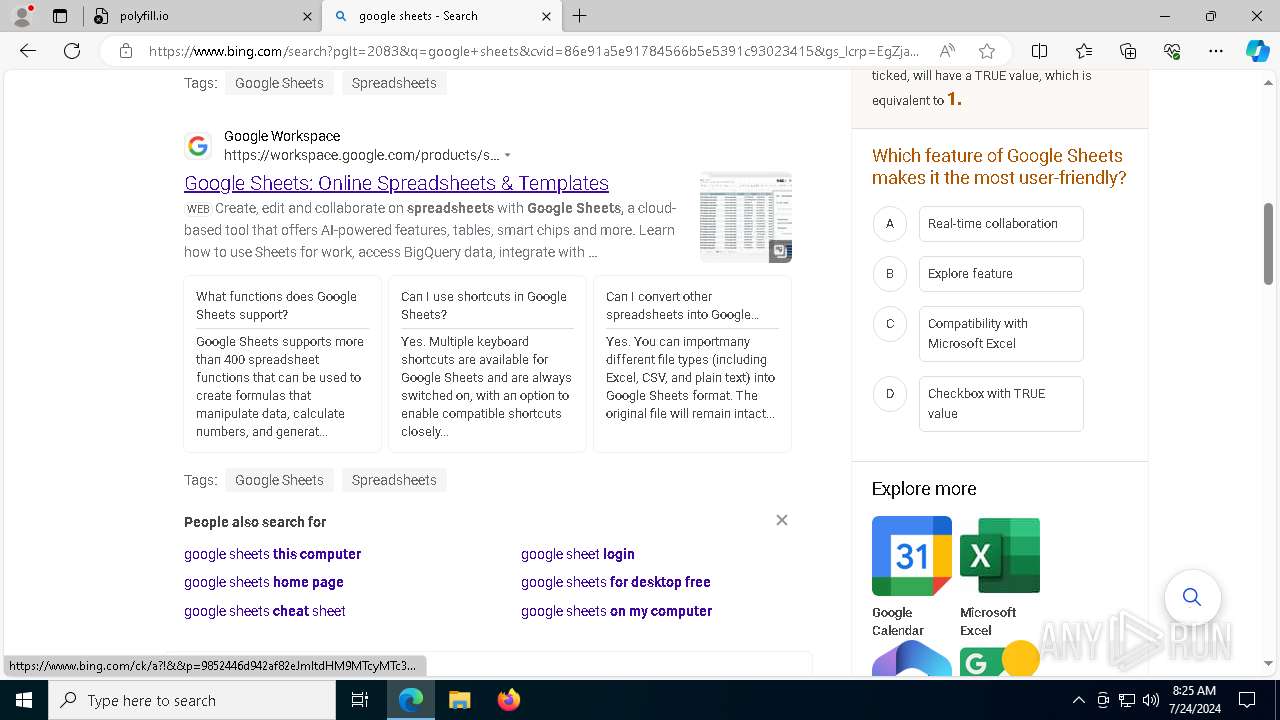Open the Microsoft Edge taskbar icon
This screenshot has height=720, width=1280.
tap(411, 700)
